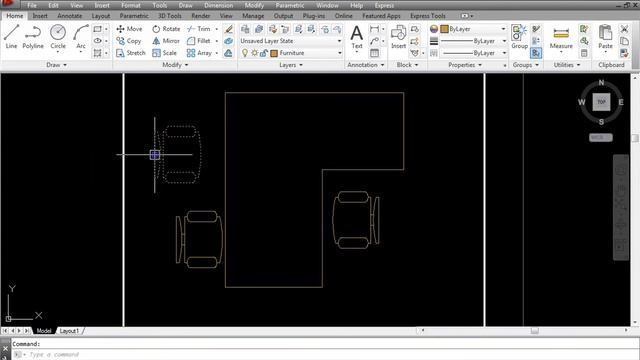The width and height of the screenshot is (640, 360).
Task: Click the Plug-ins tab
Action: tap(313, 16)
